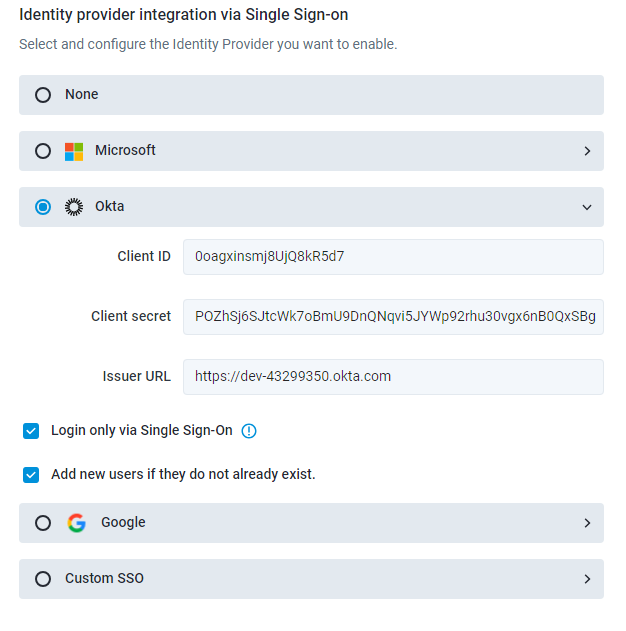Toggle Add new users checkbox

(31, 475)
